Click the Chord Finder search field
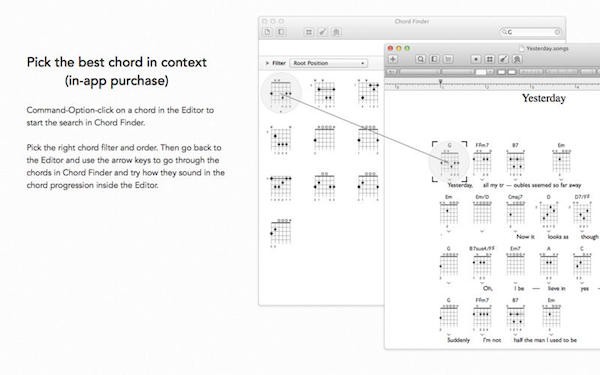This screenshot has width=600, height=375. coord(530,32)
